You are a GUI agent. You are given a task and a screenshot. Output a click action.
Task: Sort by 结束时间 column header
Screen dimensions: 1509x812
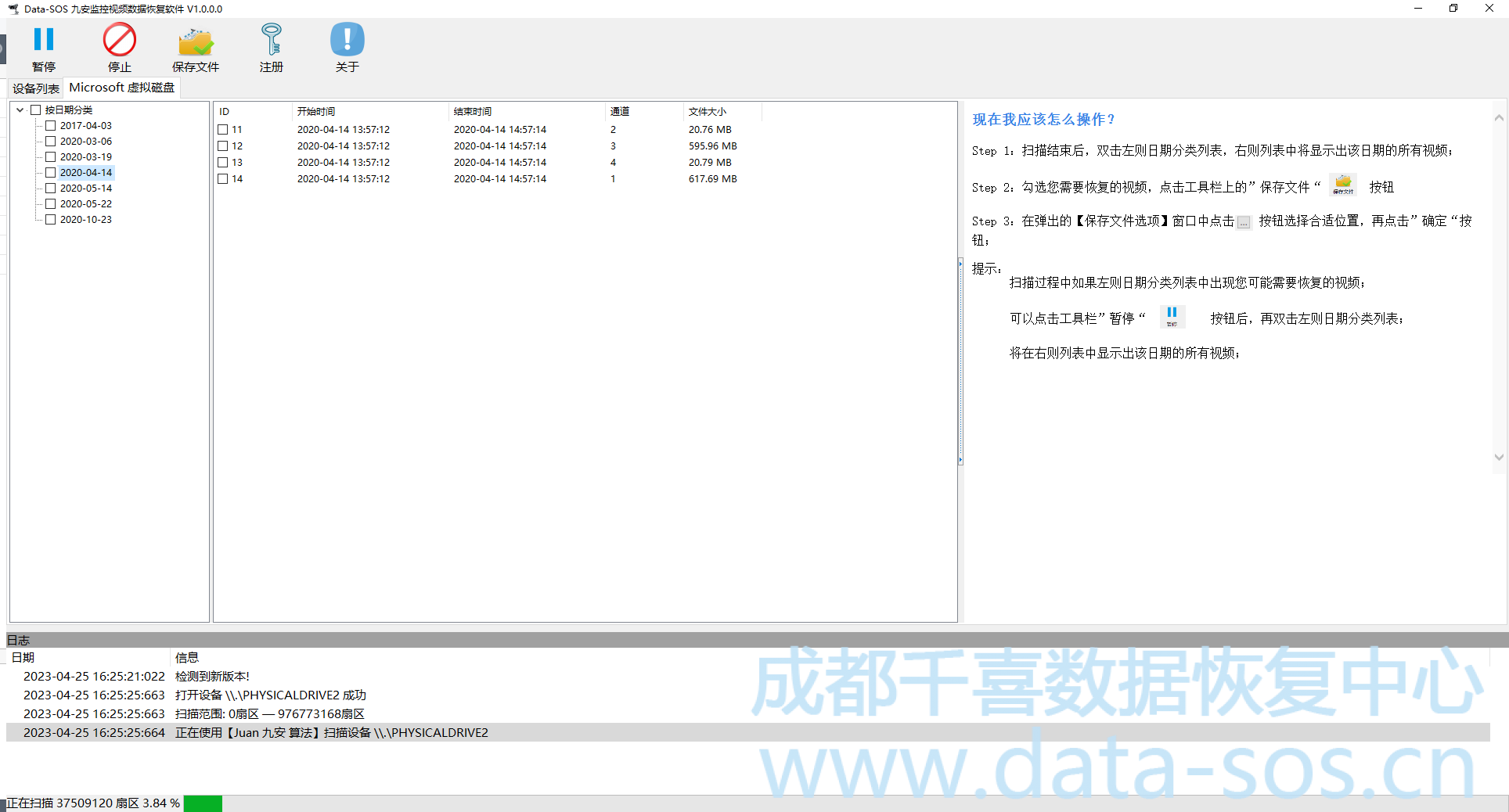pos(528,111)
